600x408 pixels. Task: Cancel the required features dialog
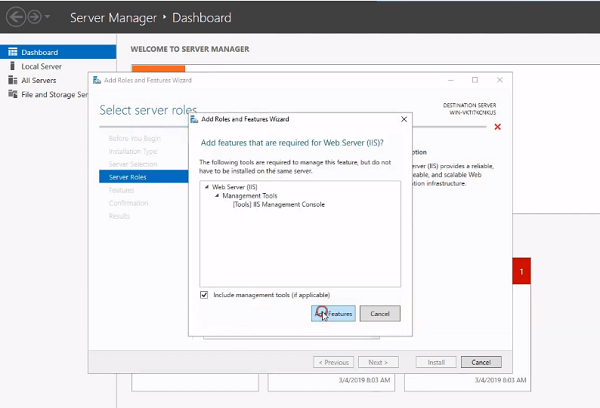coord(380,313)
